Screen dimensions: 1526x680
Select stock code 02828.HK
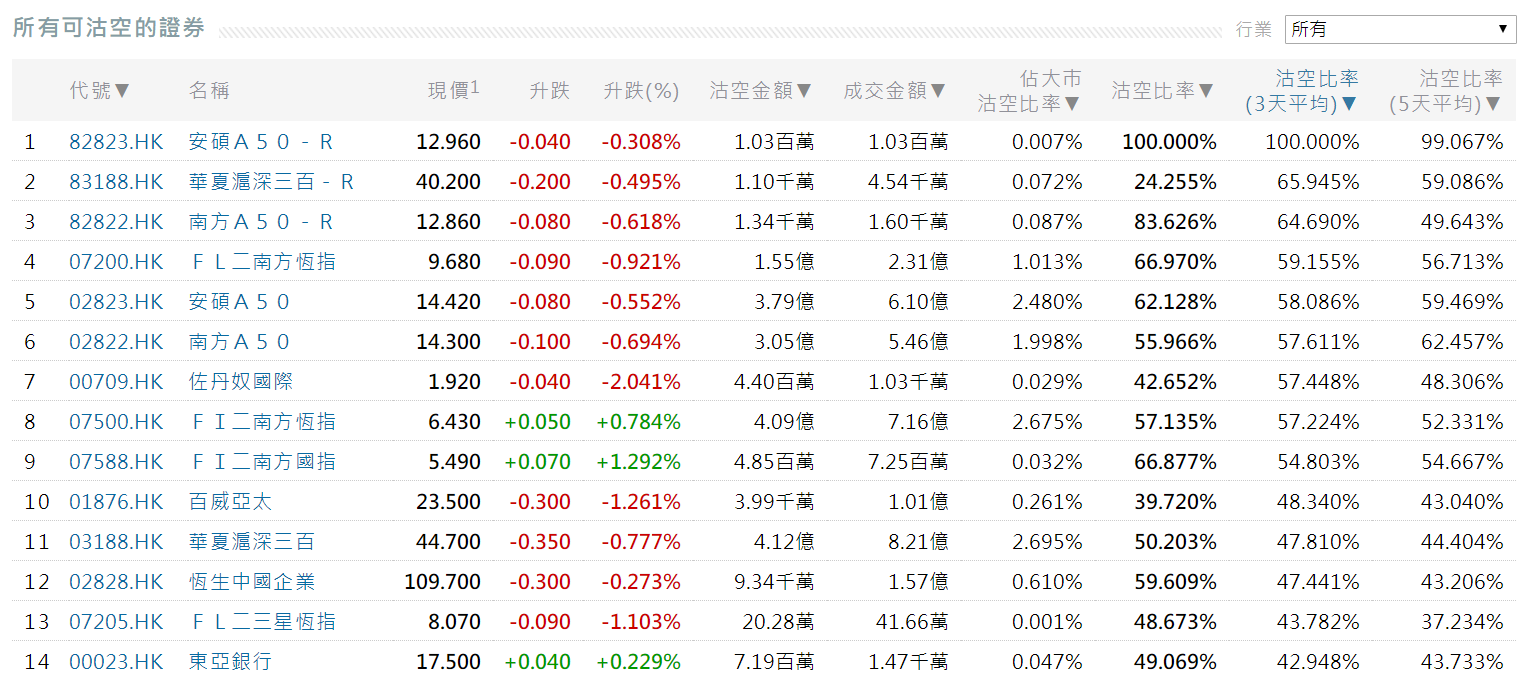click(116, 582)
